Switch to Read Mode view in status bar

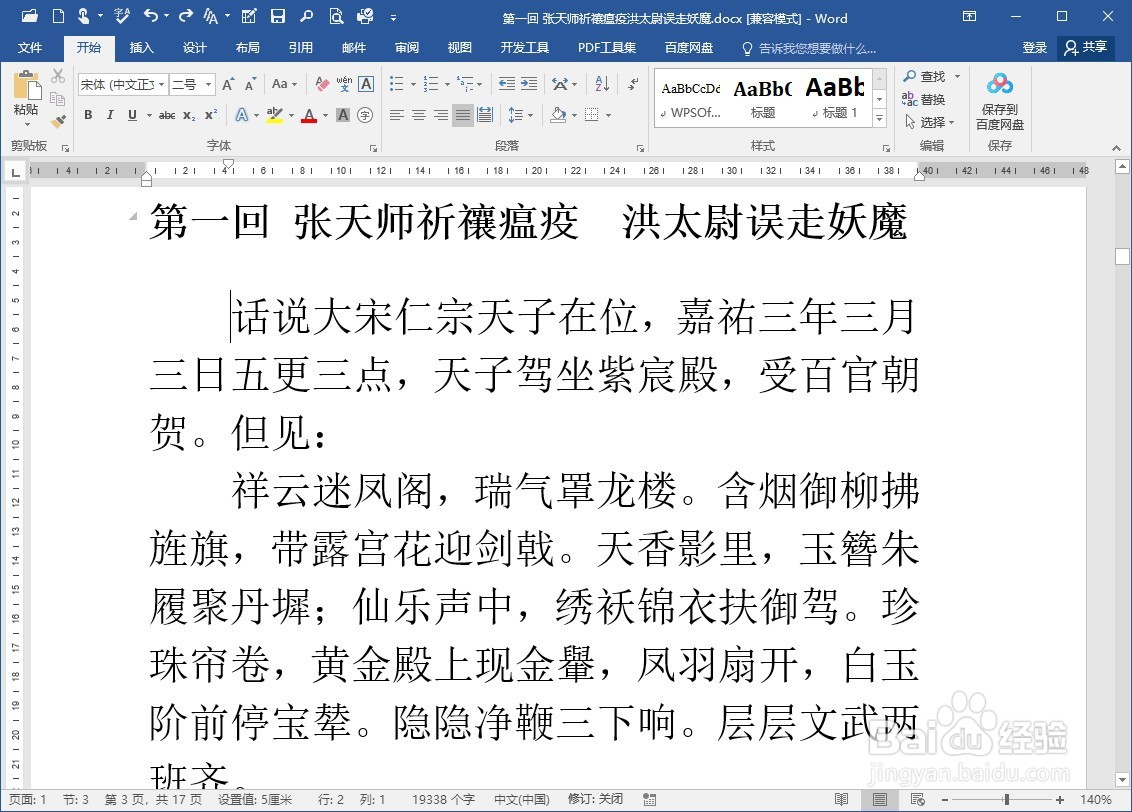tap(841, 799)
